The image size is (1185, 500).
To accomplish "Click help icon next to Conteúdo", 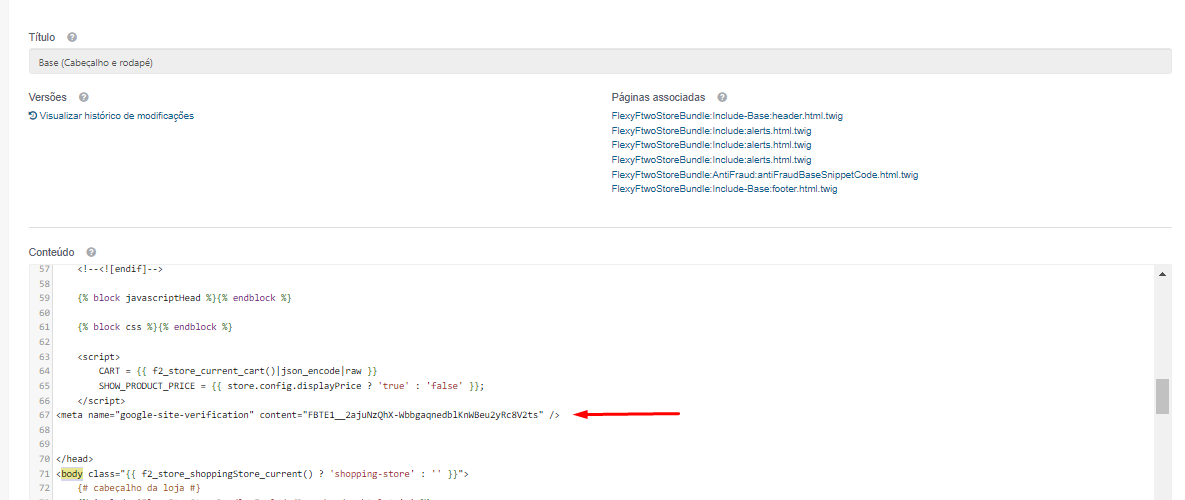I will pyautogui.click(x=91, y=252).
